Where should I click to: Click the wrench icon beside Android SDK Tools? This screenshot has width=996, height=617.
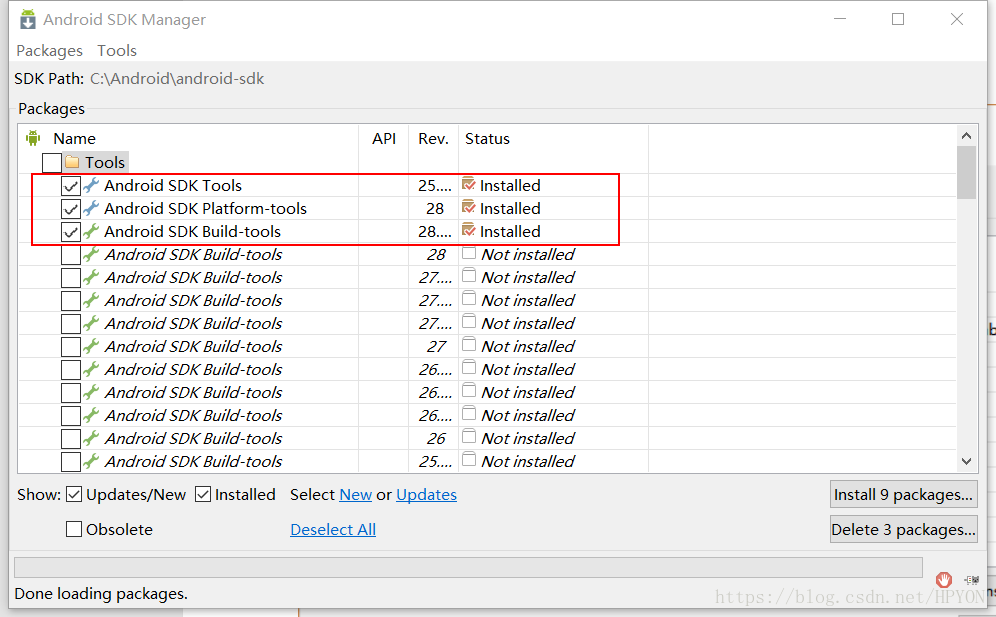point(91,185)
